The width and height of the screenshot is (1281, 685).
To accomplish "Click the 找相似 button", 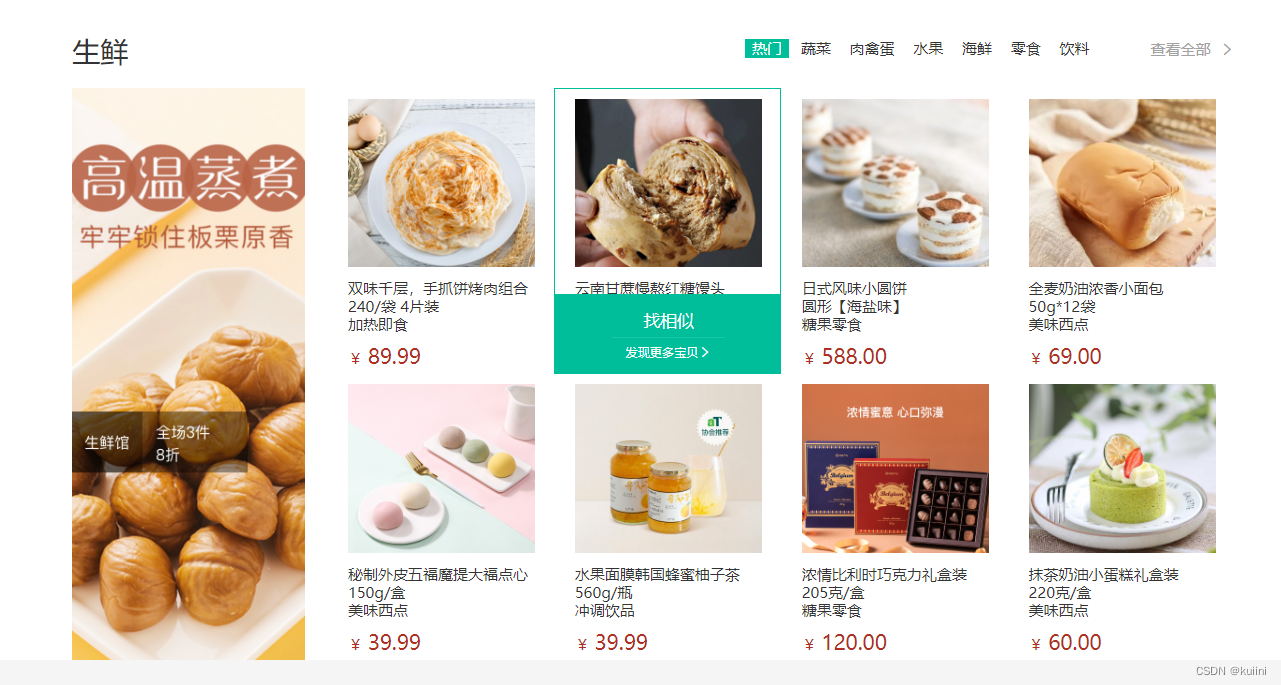I will tap(668, 321).
